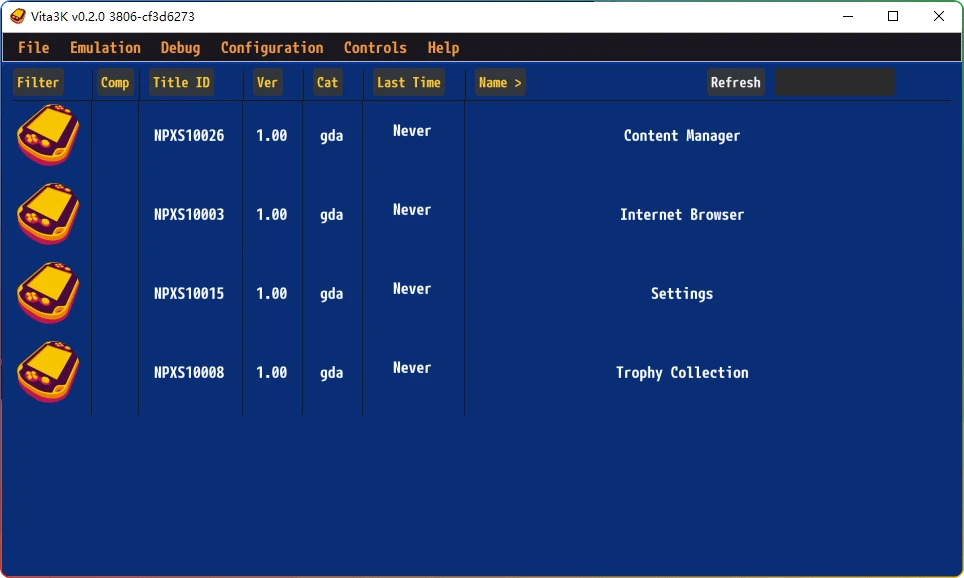The height and width of the screenshot is (578, 964).
Task: Click title ID NPXS10003
Action: [x=189, y=214]
